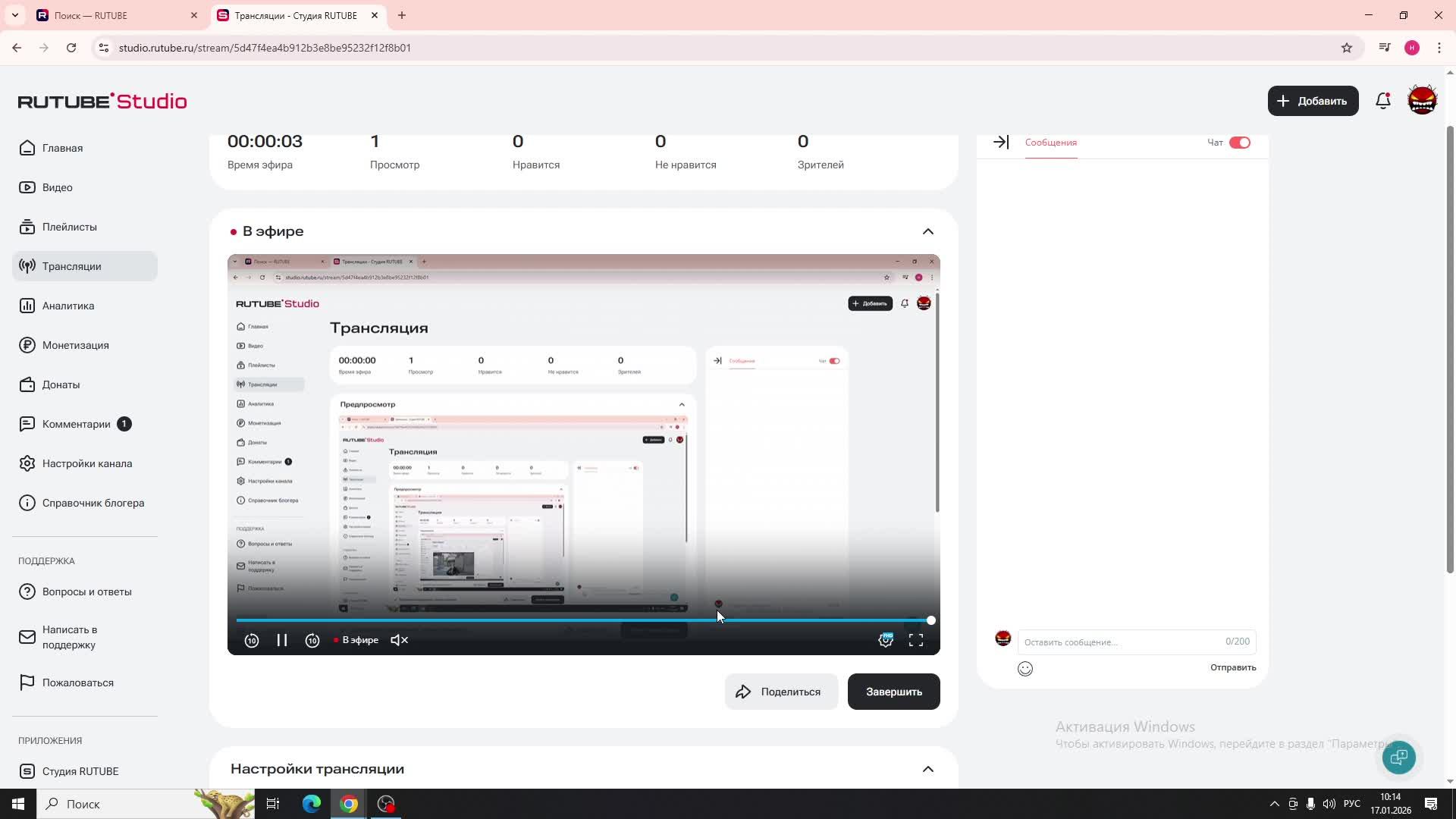
Task: Collapse the chat panel with the arrow icon
Action: click(1001, 143)
